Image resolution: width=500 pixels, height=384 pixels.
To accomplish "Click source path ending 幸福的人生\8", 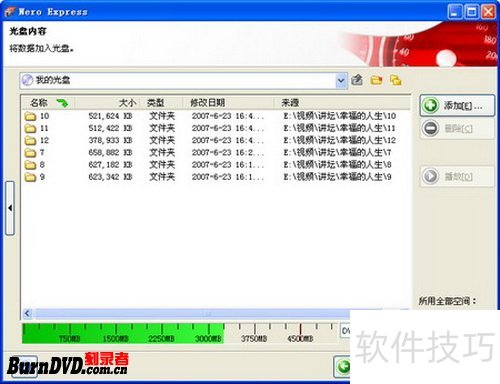I will (x=337, y=165).
